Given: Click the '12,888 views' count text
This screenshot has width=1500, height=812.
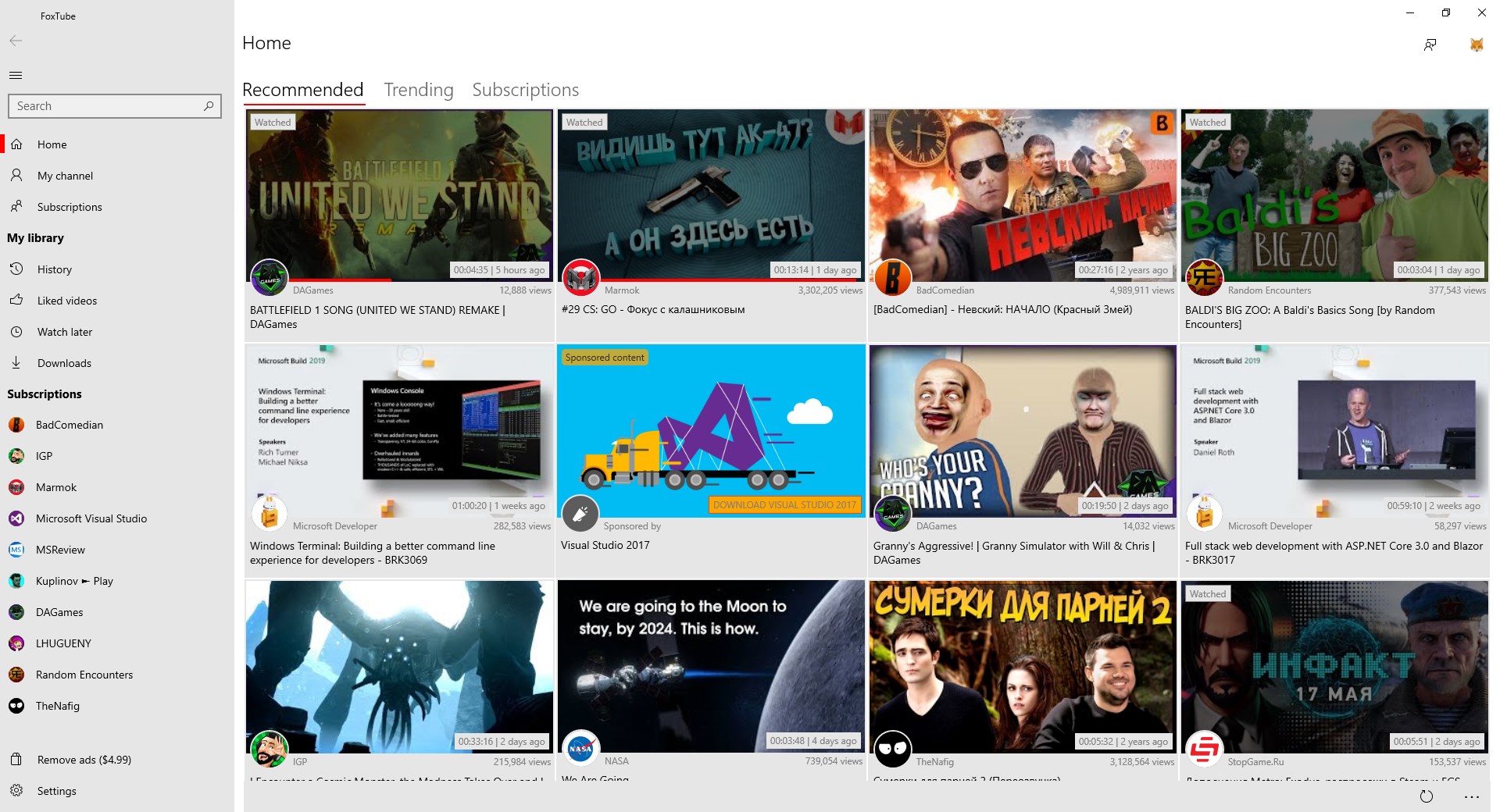Looking at the screenshot, I should pos(525,290).
